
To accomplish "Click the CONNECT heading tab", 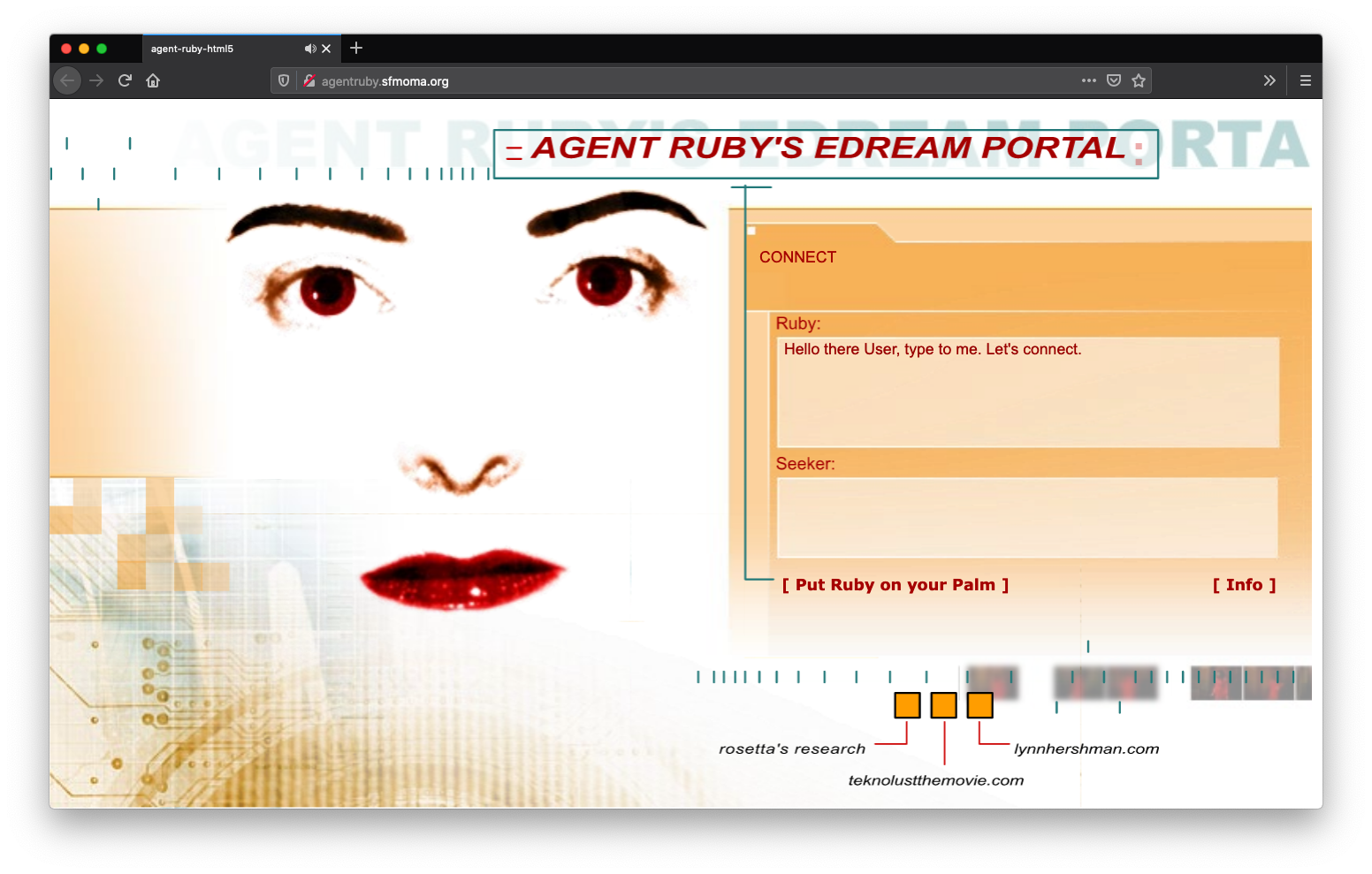I will 797,257.
